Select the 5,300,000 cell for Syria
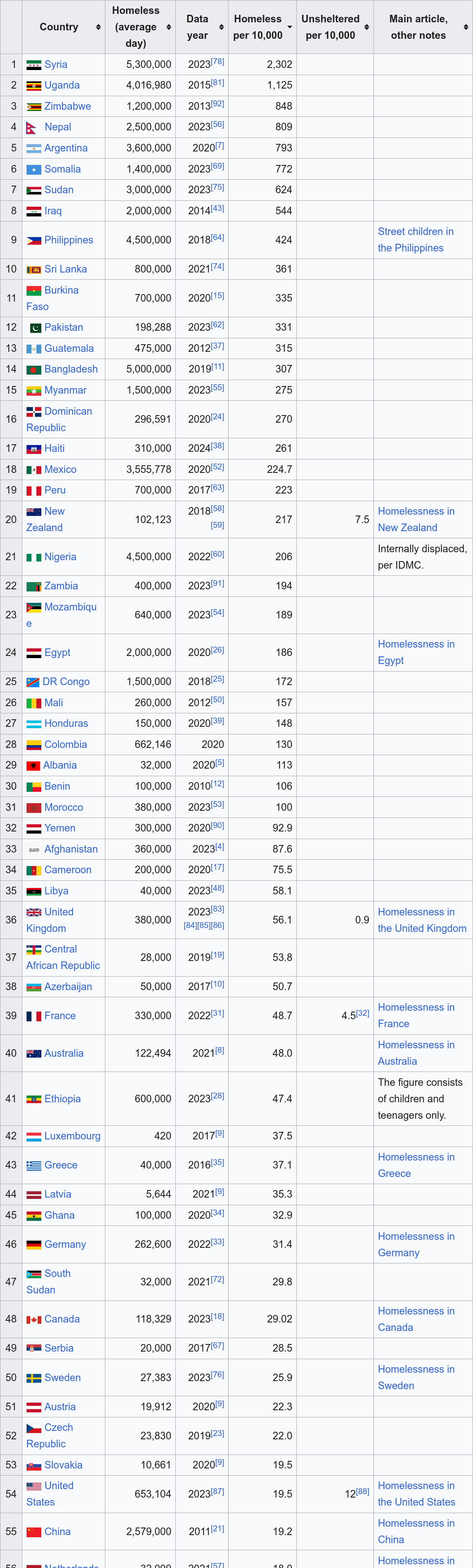 [x=140, y=65]
